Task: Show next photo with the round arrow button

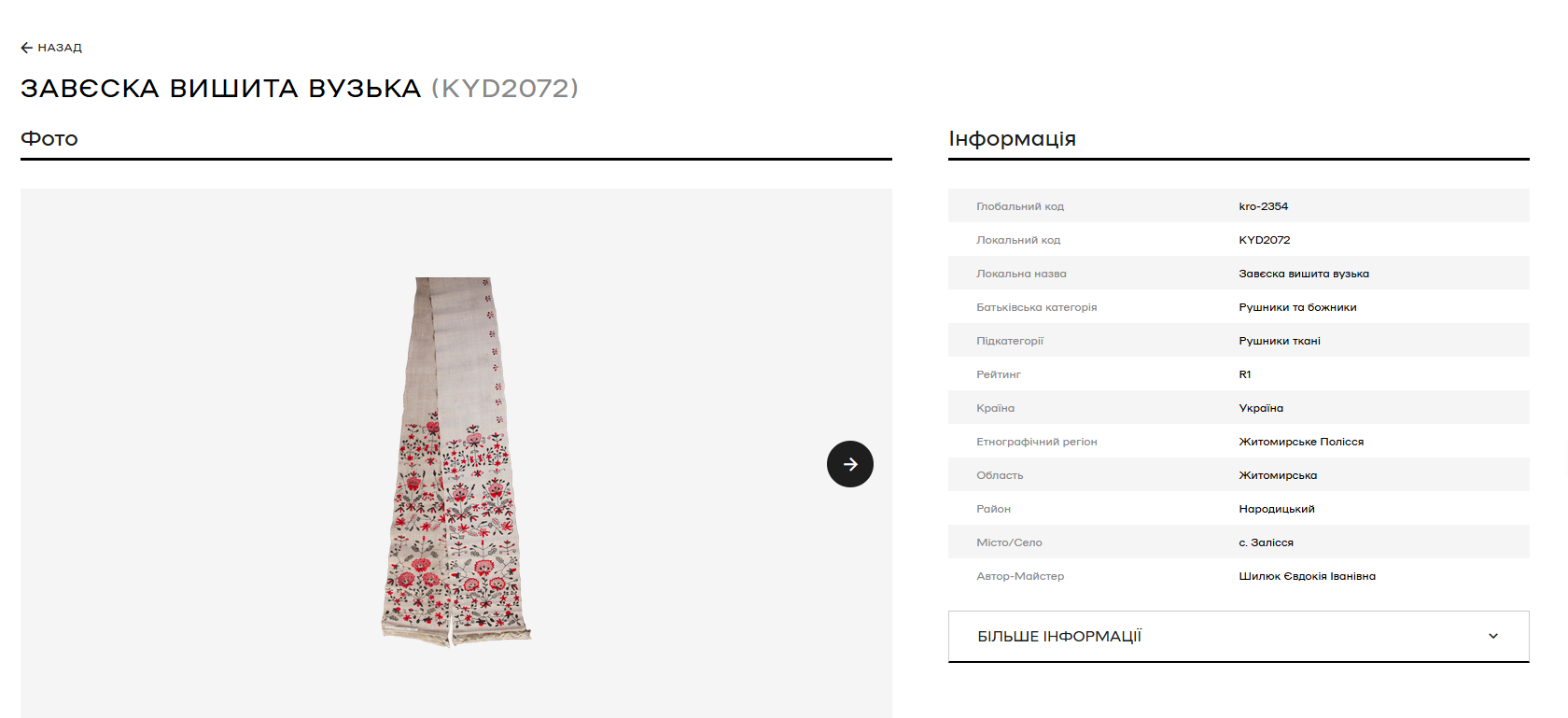Action: [x=850, y=464]
